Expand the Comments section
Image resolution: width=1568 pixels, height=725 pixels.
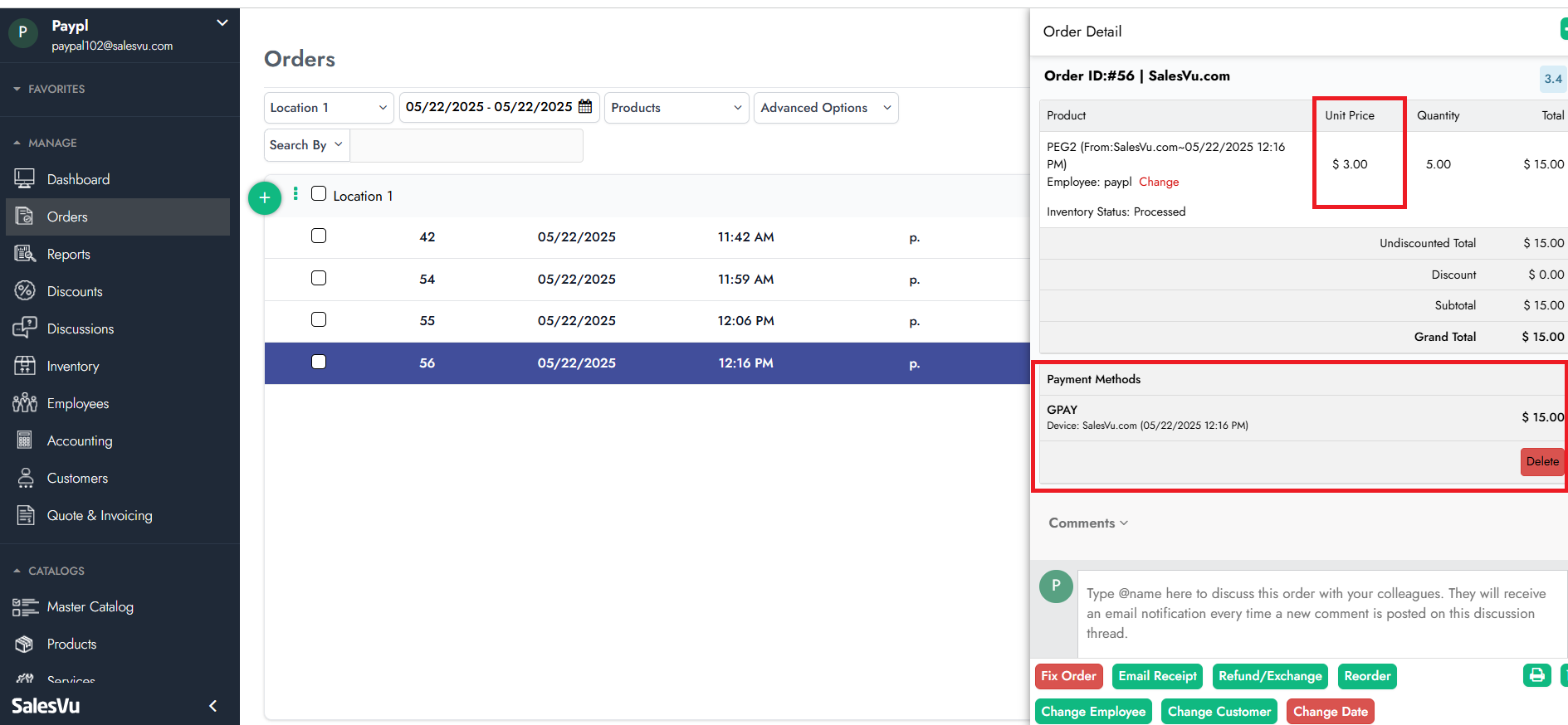click(1088, 523)
